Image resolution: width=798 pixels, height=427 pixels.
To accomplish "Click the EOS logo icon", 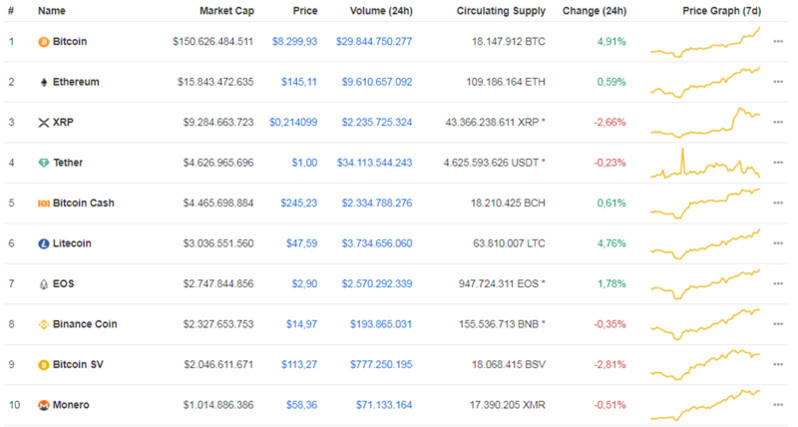I will 43,284.
